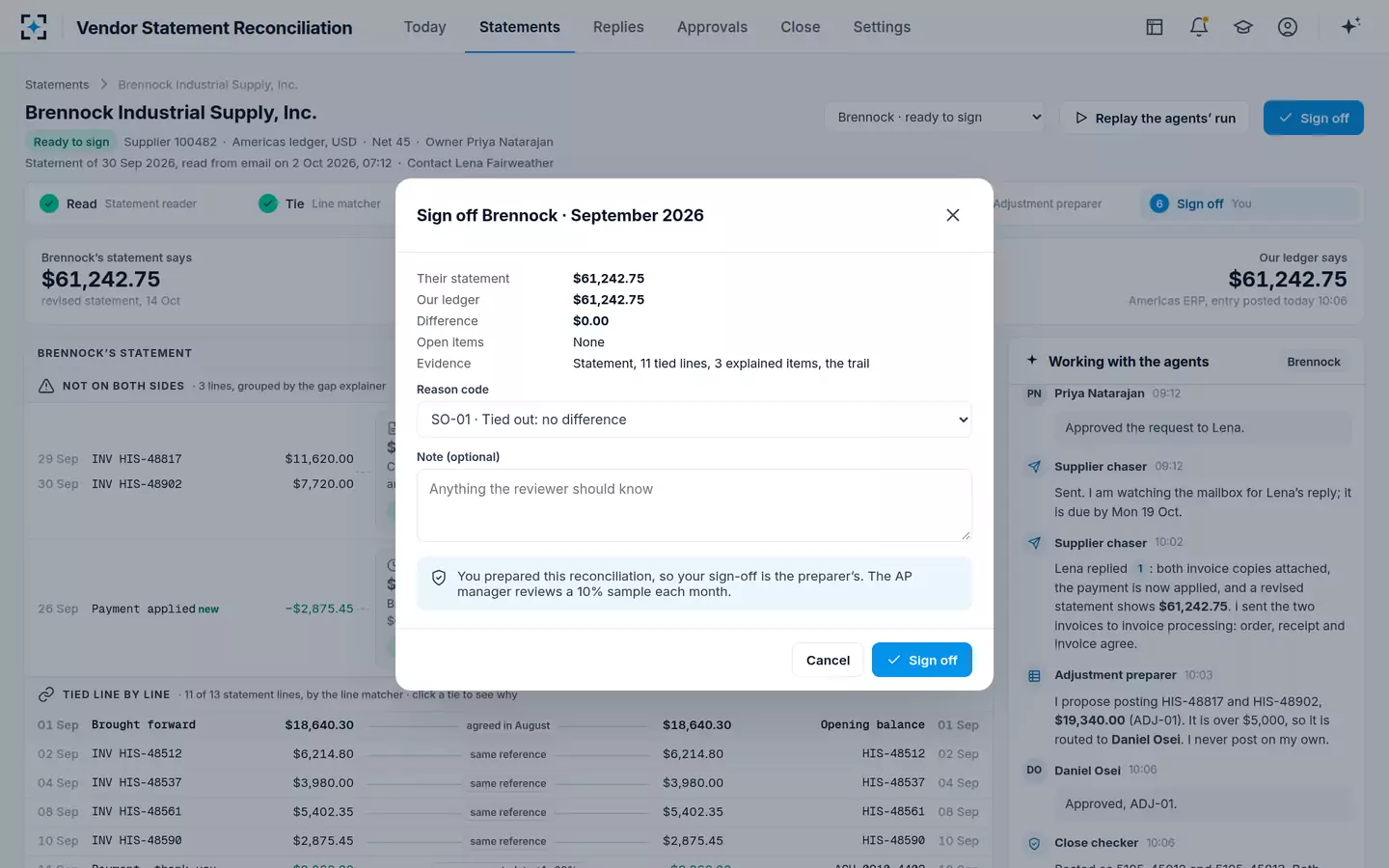The width and height of the screenshot is (1389, 868).
Task: Click the sparkle icon beside Working with the agents
Action: point(1032,361)
